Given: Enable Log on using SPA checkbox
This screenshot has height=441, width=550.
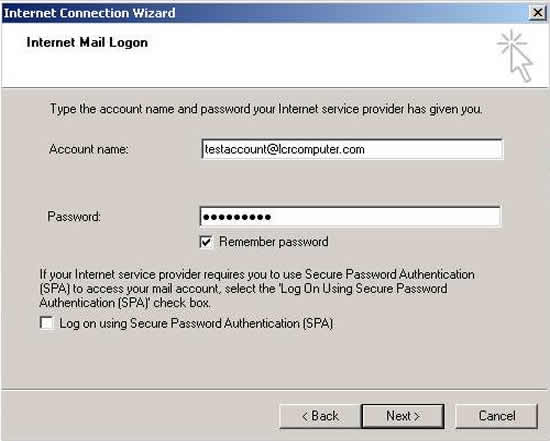Looking at the screenshot, I should (x=47, y=323).
